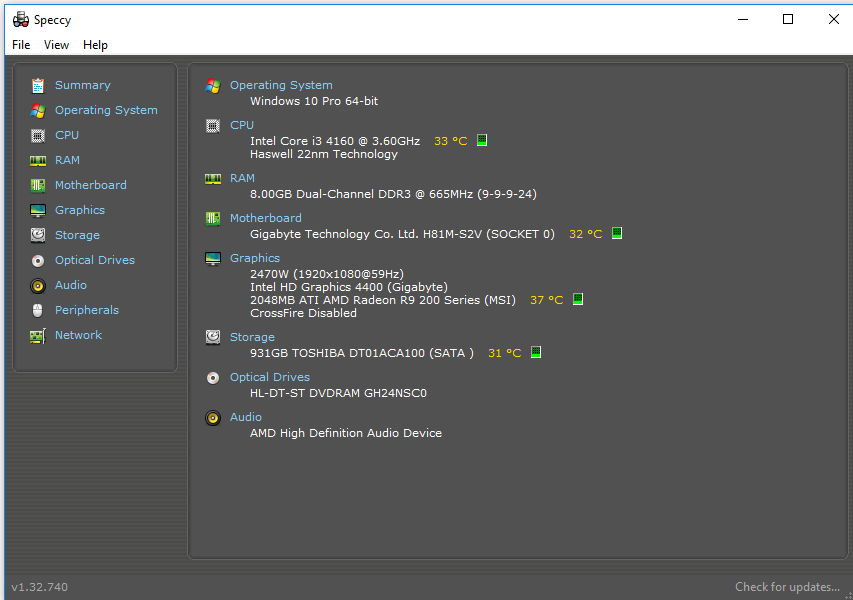Click the Motherboard icon in summary panel
Image resolution: width=853 pixels, height=600 pixels.
213,219
